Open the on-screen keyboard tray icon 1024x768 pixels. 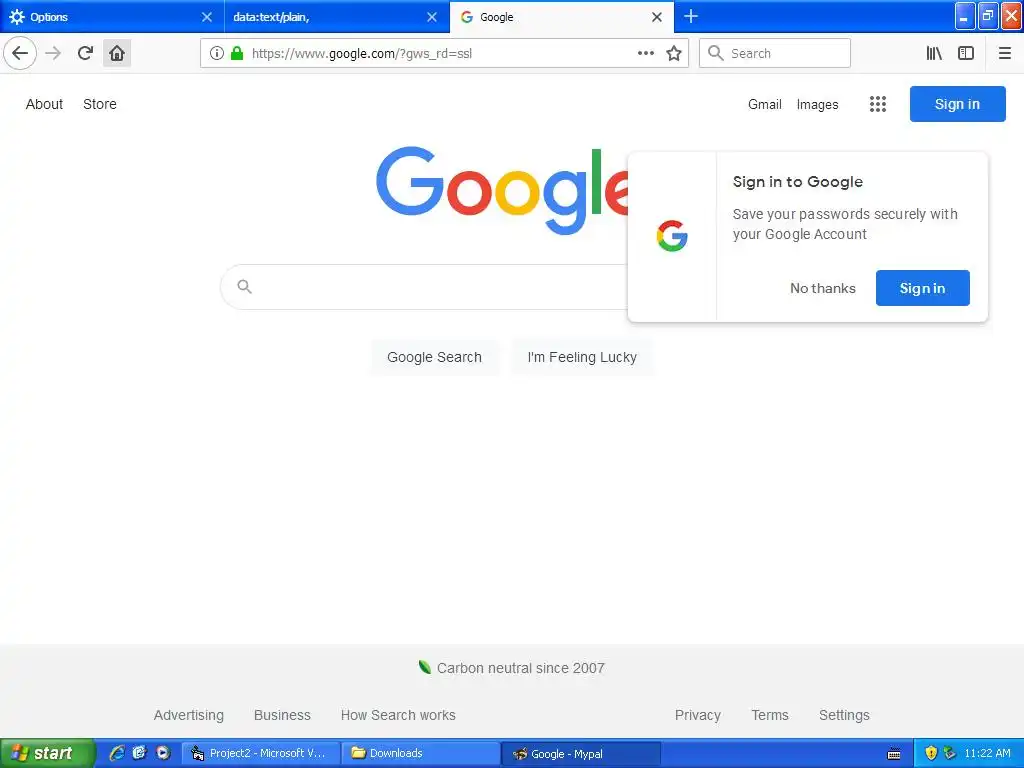[894, 754]
